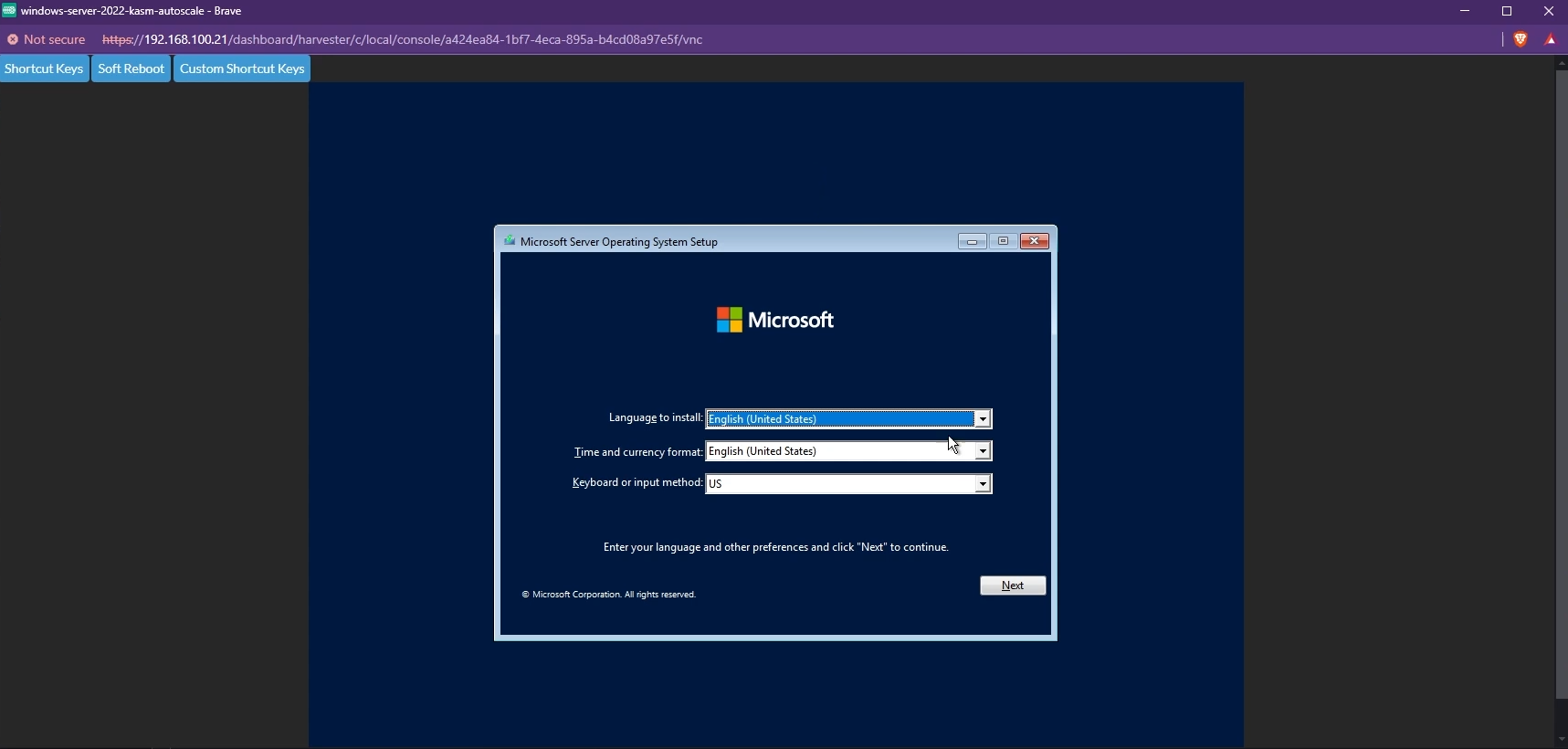Click the Brave Rewards triangle icon
The height and width of the screenshot is (749, 1568).
coord(1551,39)
